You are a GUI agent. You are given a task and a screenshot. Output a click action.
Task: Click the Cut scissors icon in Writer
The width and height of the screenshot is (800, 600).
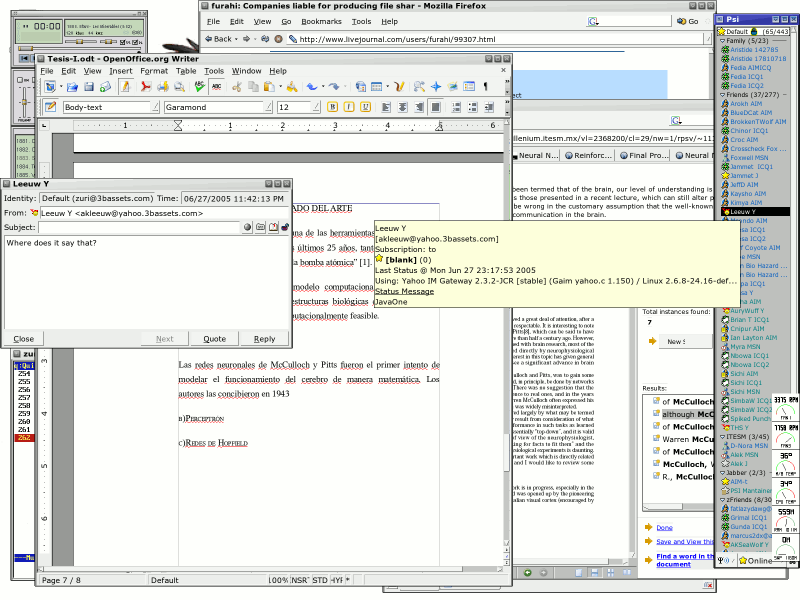[237, 87]
